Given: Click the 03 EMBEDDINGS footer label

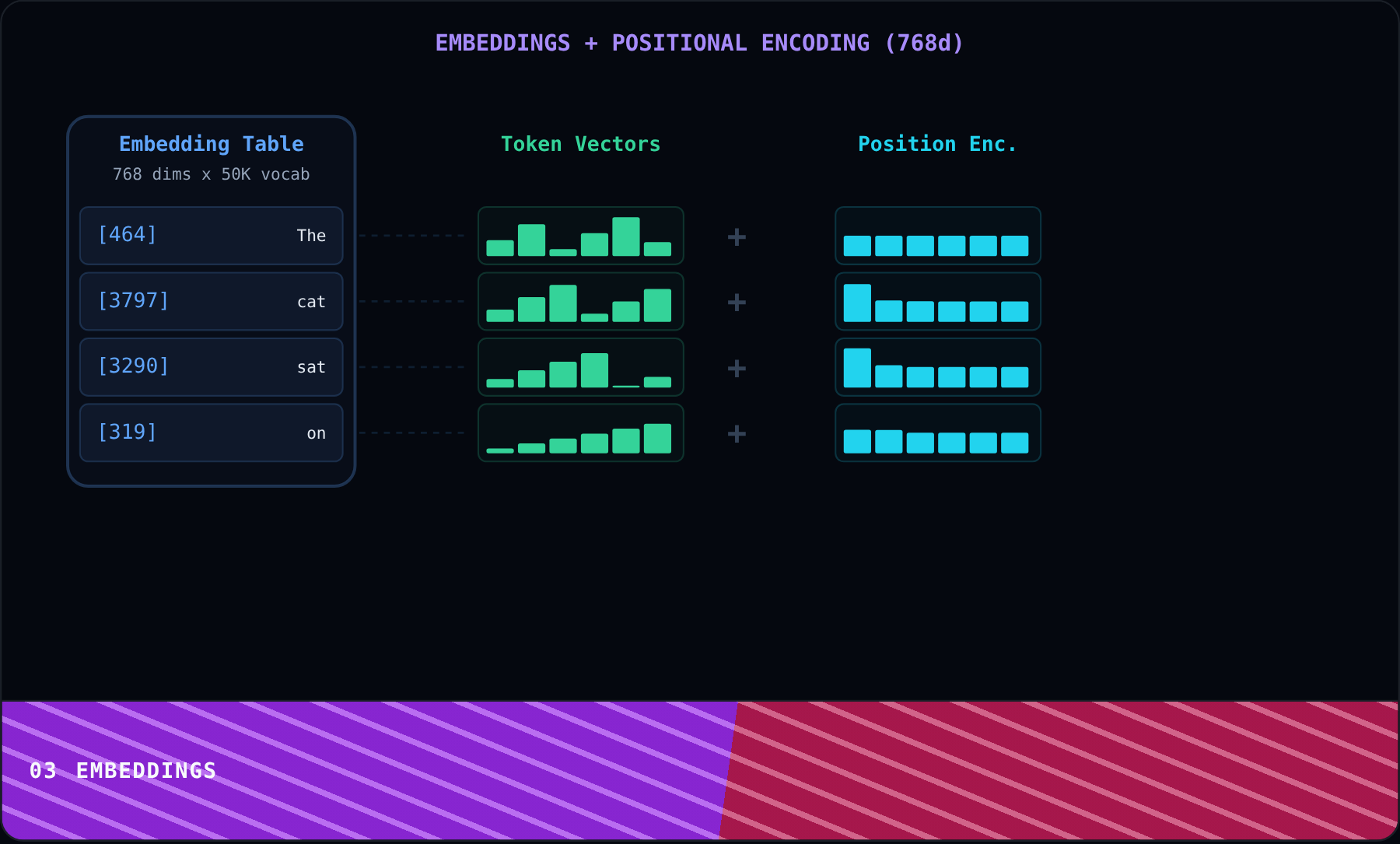Looking at the screenshot, I should coord(123,770).
